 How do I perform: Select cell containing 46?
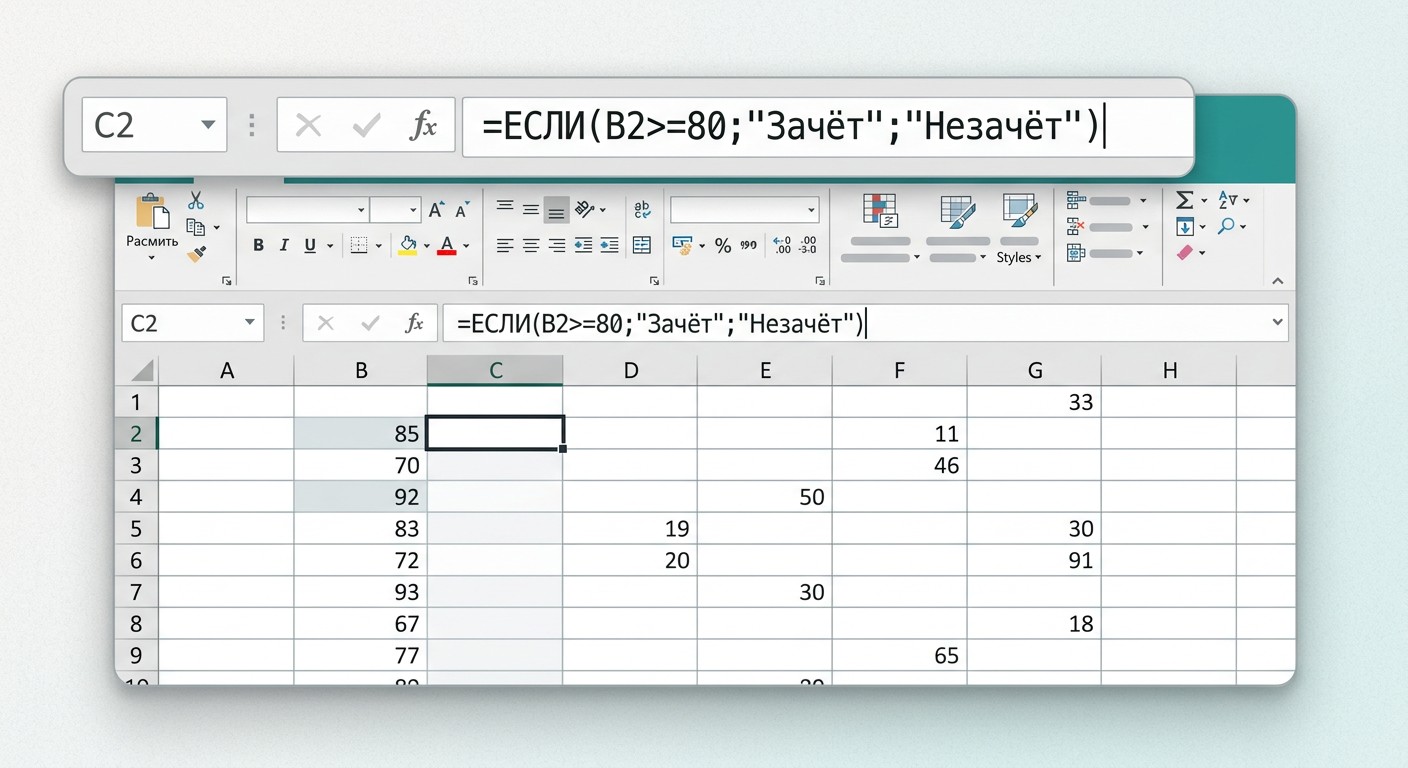click(x=899, y=465)
